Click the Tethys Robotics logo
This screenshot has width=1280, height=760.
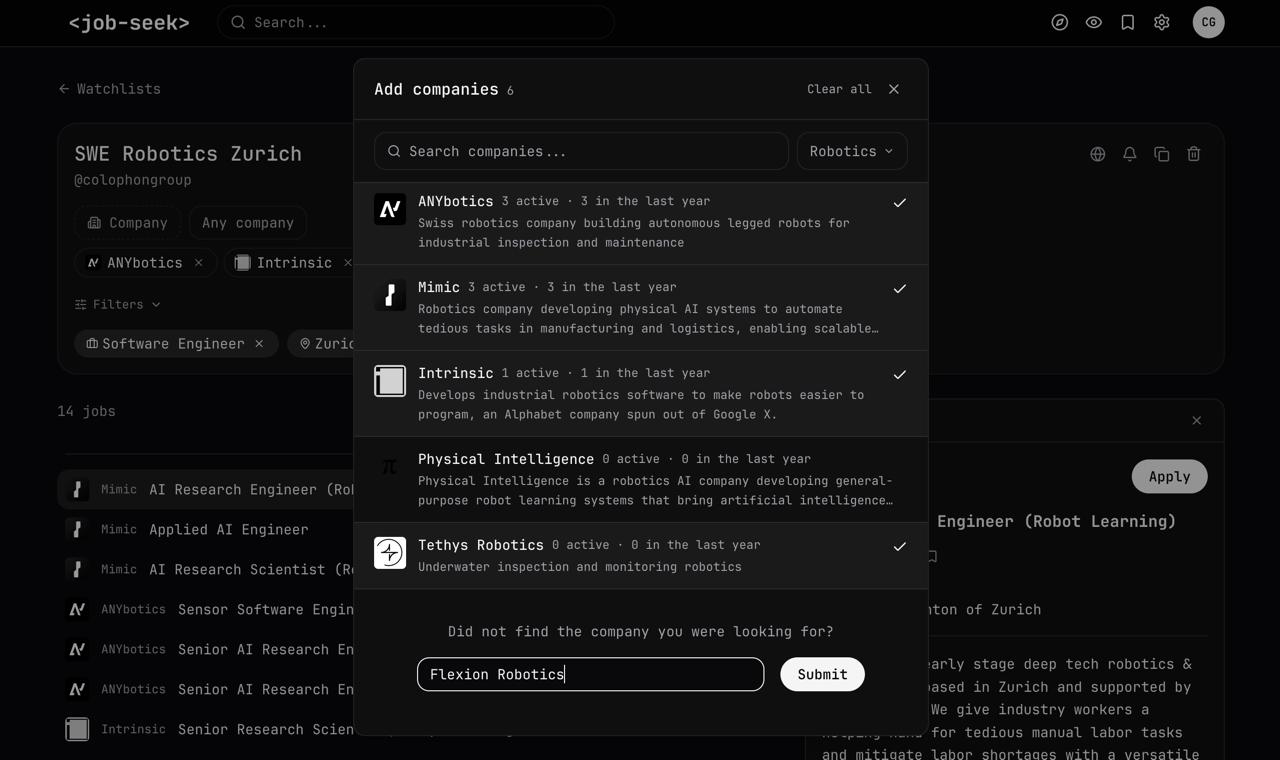click(x=390, y=553)
